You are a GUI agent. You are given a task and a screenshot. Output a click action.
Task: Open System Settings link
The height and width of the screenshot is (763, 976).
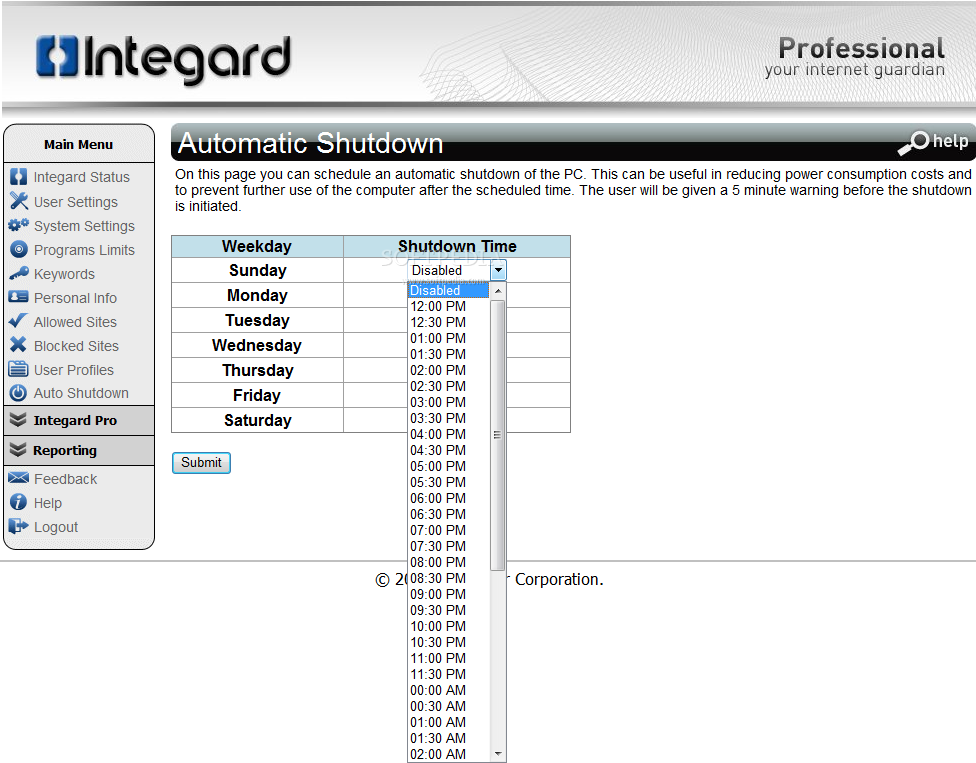coord(84,226)
